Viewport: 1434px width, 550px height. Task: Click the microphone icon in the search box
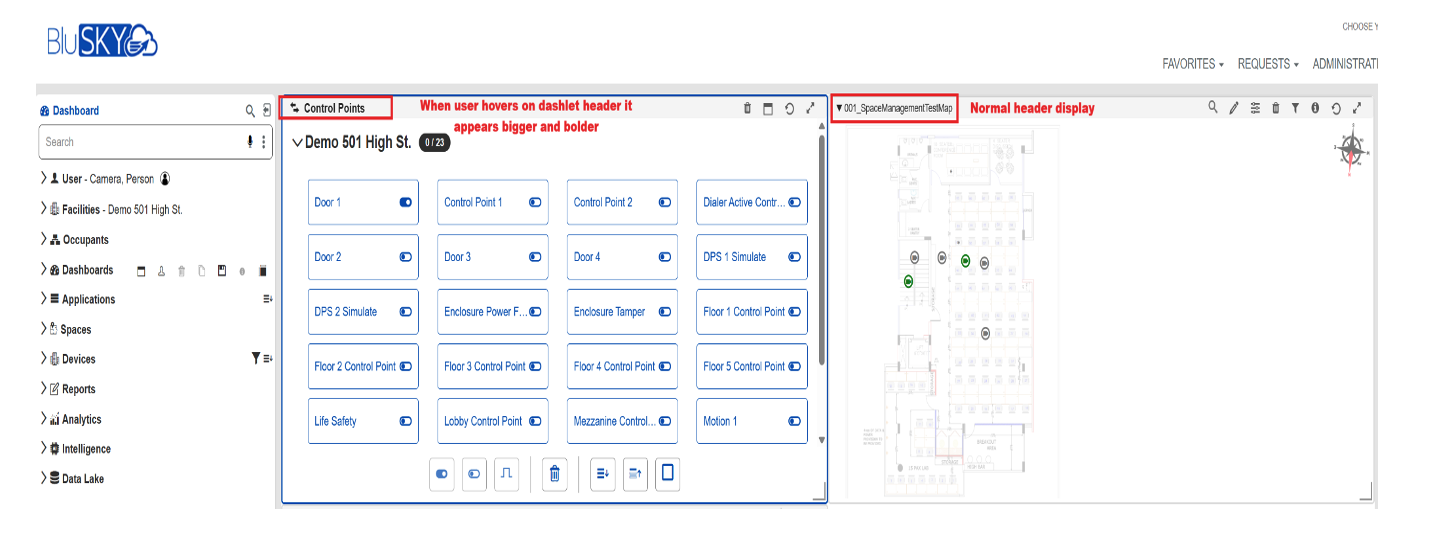250,142
